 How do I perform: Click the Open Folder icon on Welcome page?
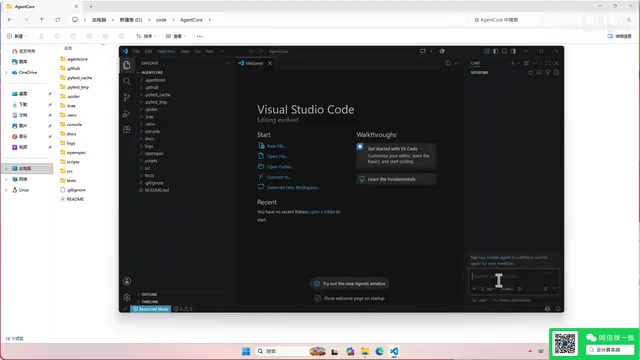click(261, 167)
